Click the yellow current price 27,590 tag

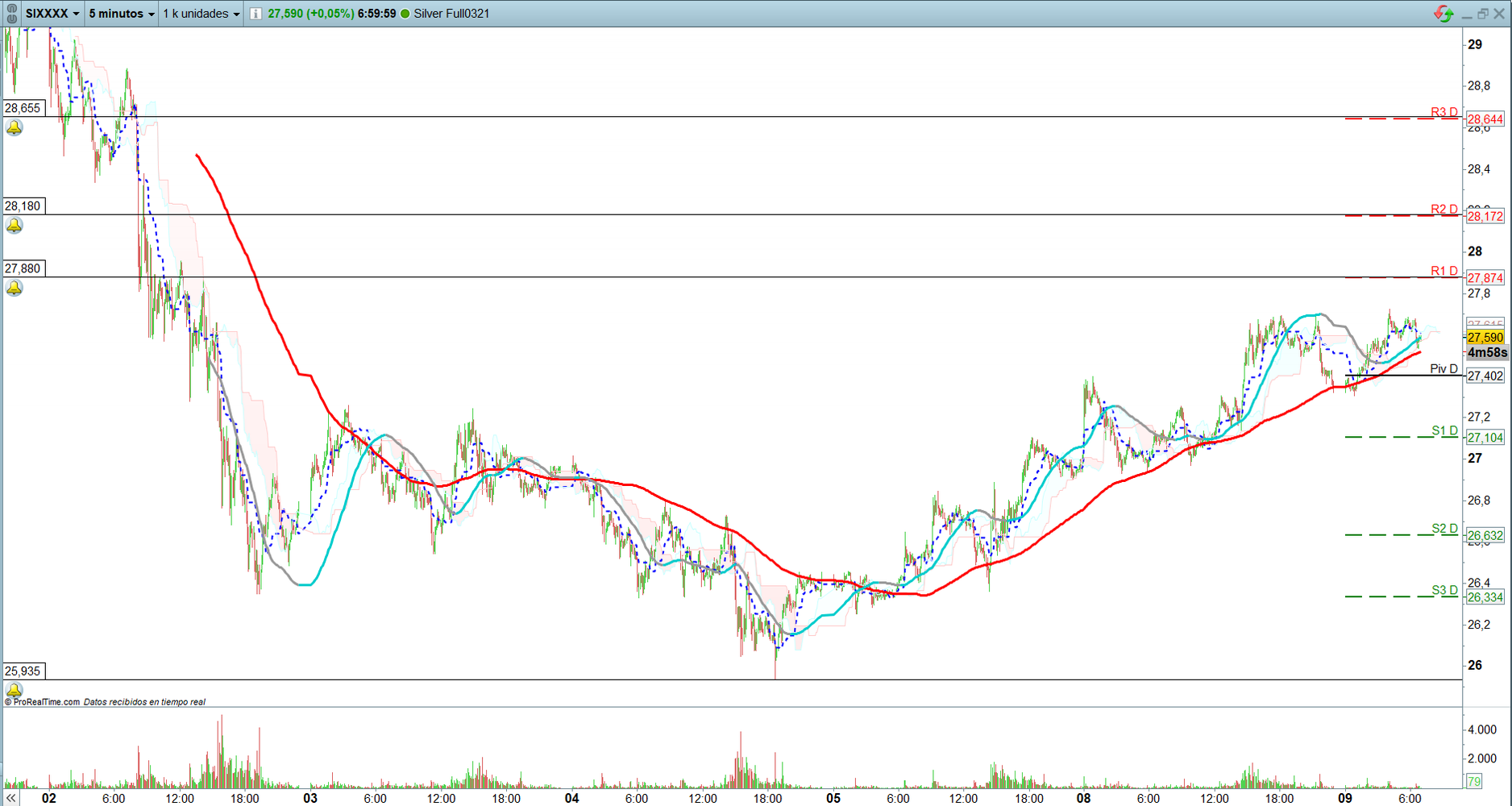[x=1485, y=338]
